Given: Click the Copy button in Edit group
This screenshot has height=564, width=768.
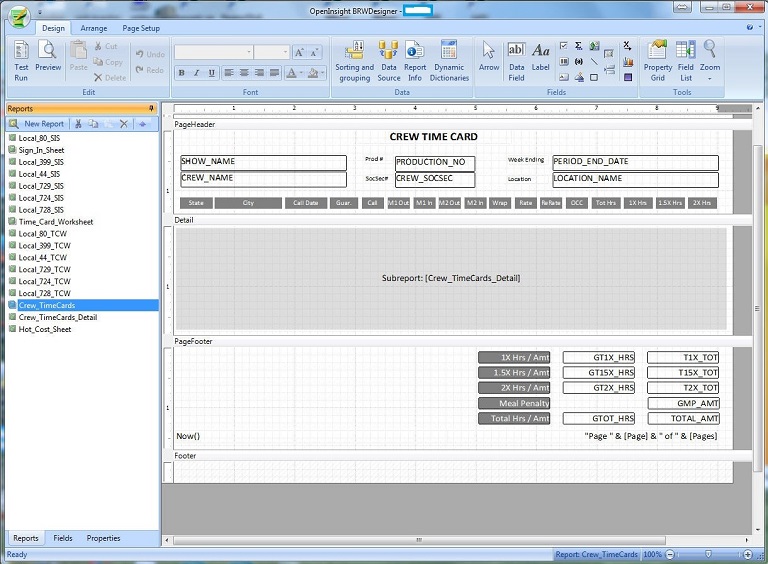Looking at the screenshot, I should point(107,62).
